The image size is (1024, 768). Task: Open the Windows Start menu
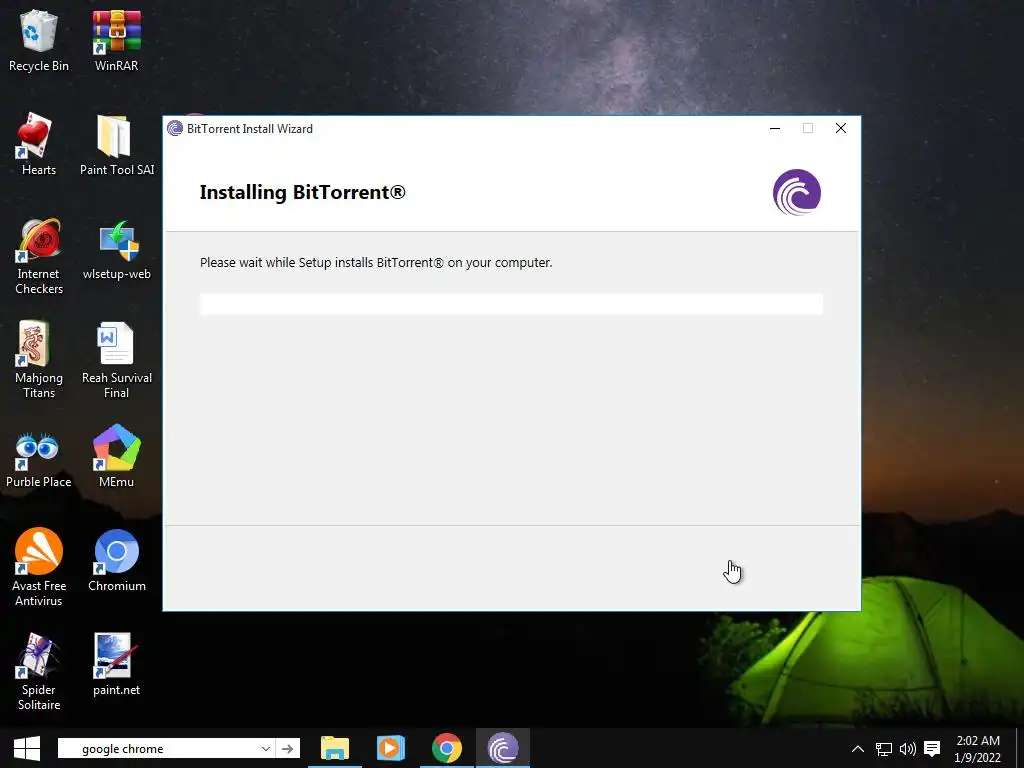tap(27, 748)
